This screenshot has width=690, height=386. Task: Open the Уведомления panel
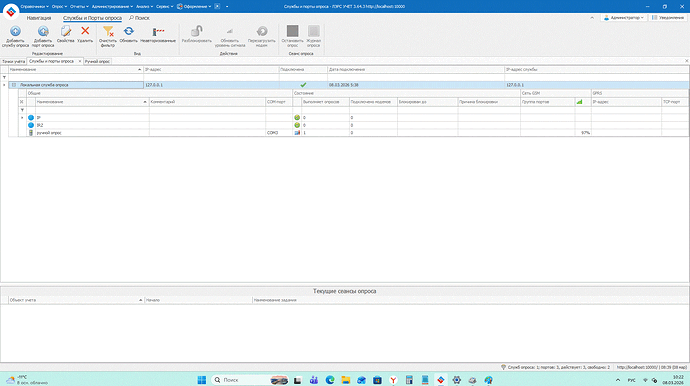668,18
